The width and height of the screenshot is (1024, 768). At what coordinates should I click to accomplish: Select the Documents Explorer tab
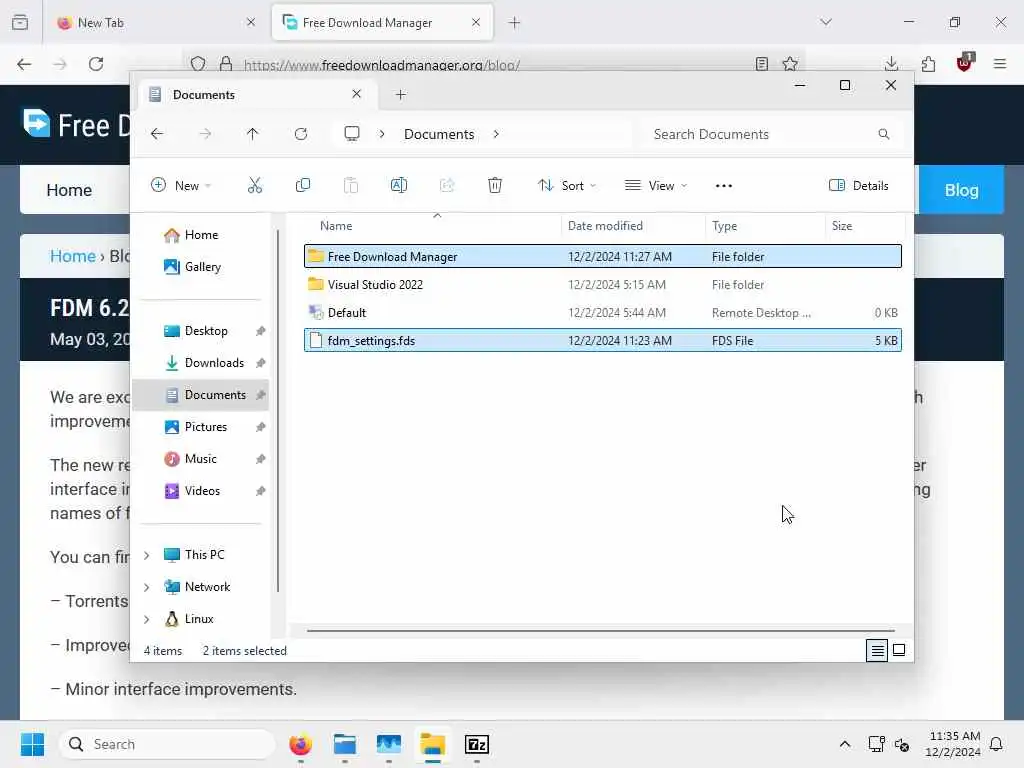point(255,95)
